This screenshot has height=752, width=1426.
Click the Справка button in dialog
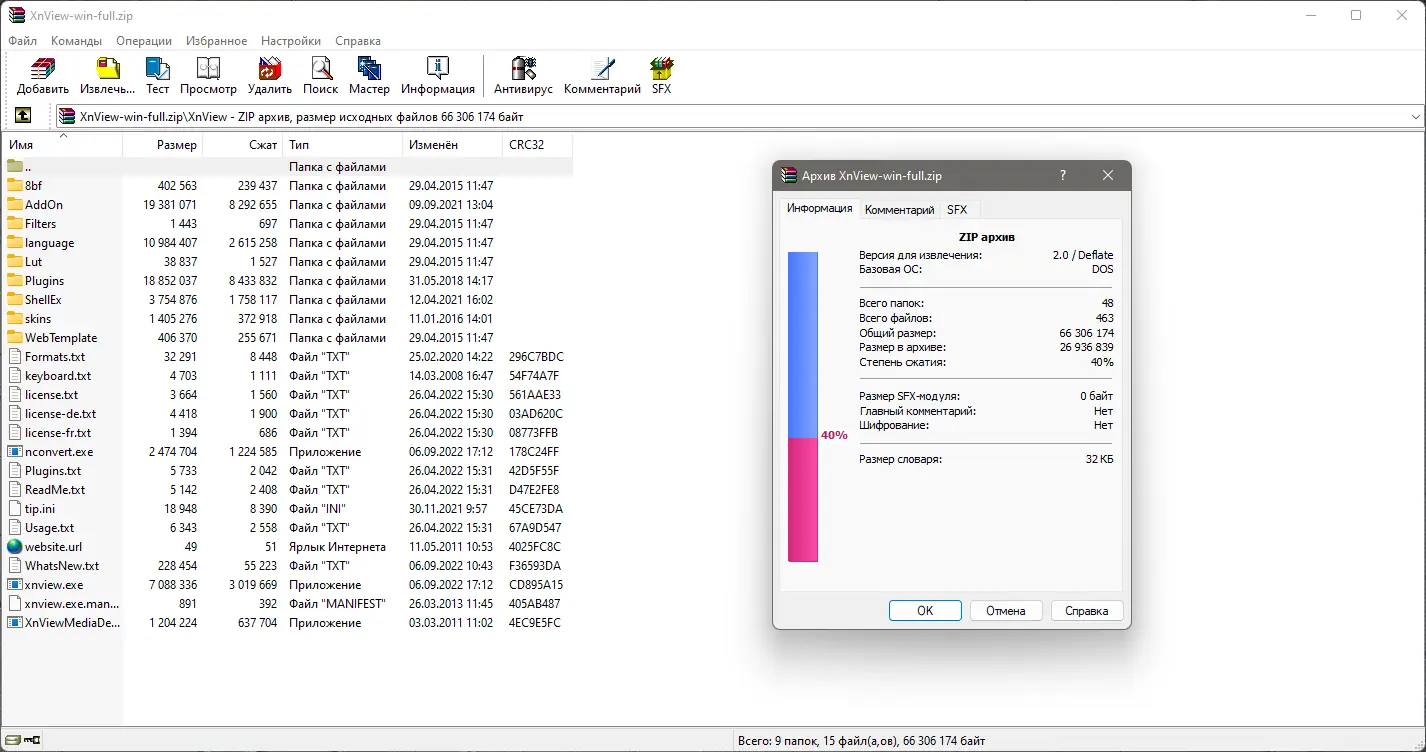pyautogui.click(x=1087, y=611)
